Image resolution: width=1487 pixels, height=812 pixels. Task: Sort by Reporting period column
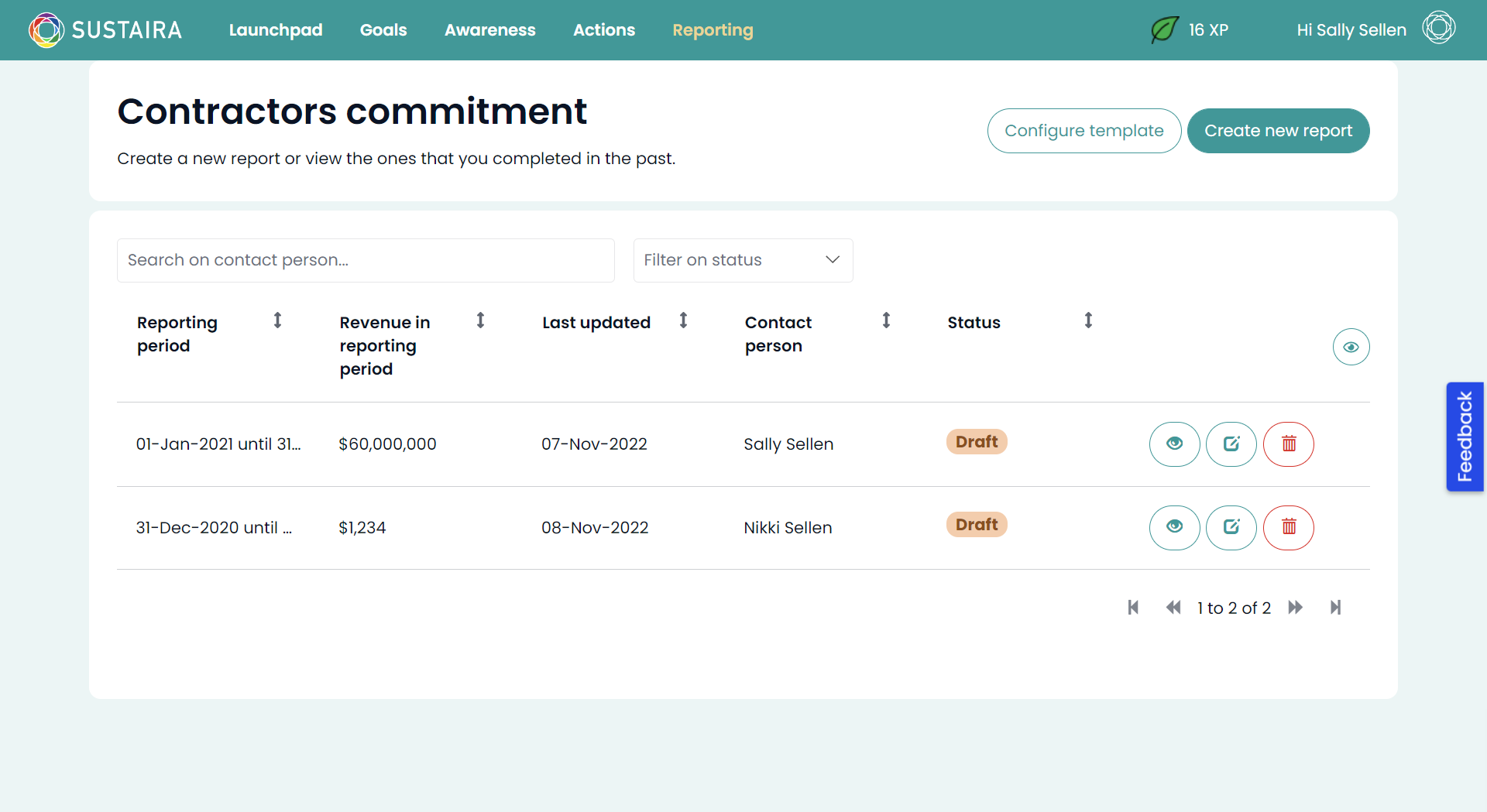click(x=278, y=320)
